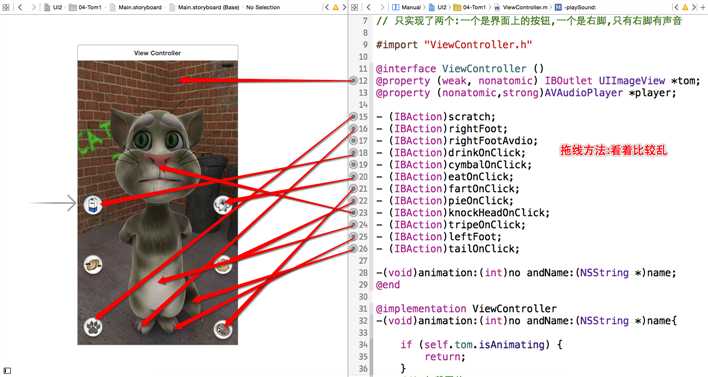Click Main.storyboard in the jump bar

[136, 7]
